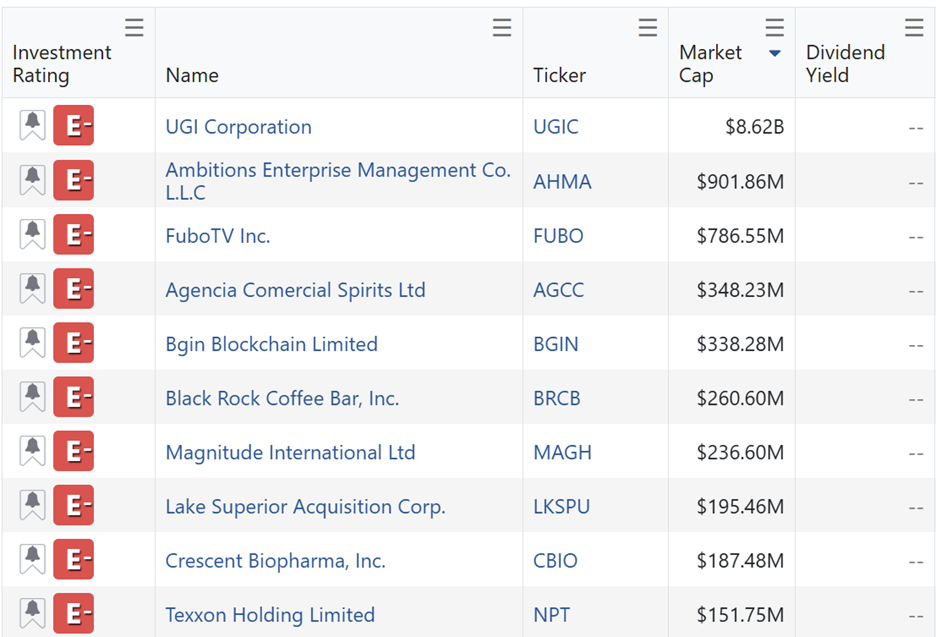Open the Investment Rating column menu
Screen dimensions: 936x637
coord(134,28)
